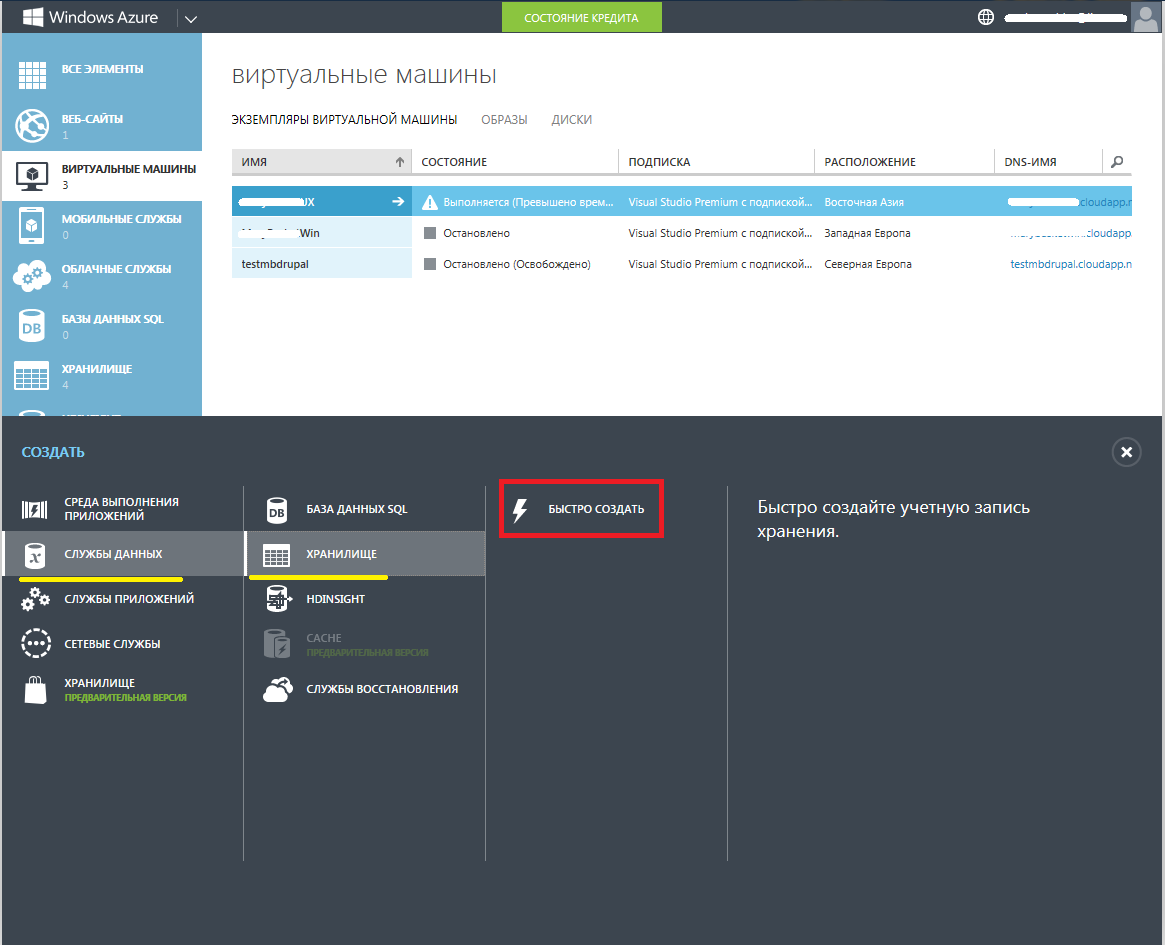This screenshot has height=945, width=1165.
Task: Open the ВЕБ-САЙТЫ section in sidebar
Action: pyautogui.click(x=32, y=124)
